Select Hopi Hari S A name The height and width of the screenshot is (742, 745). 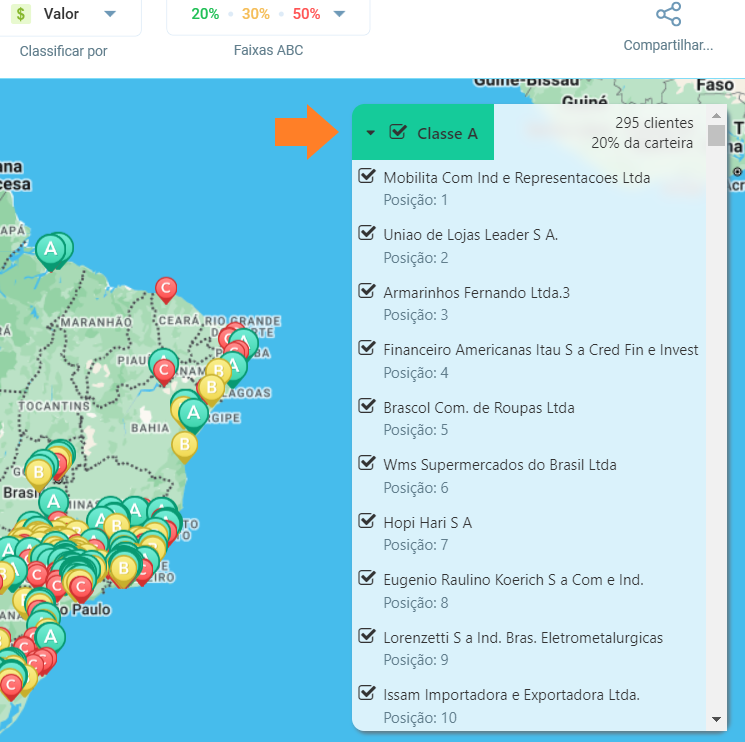pyautogui.click(x=428, y=523)
